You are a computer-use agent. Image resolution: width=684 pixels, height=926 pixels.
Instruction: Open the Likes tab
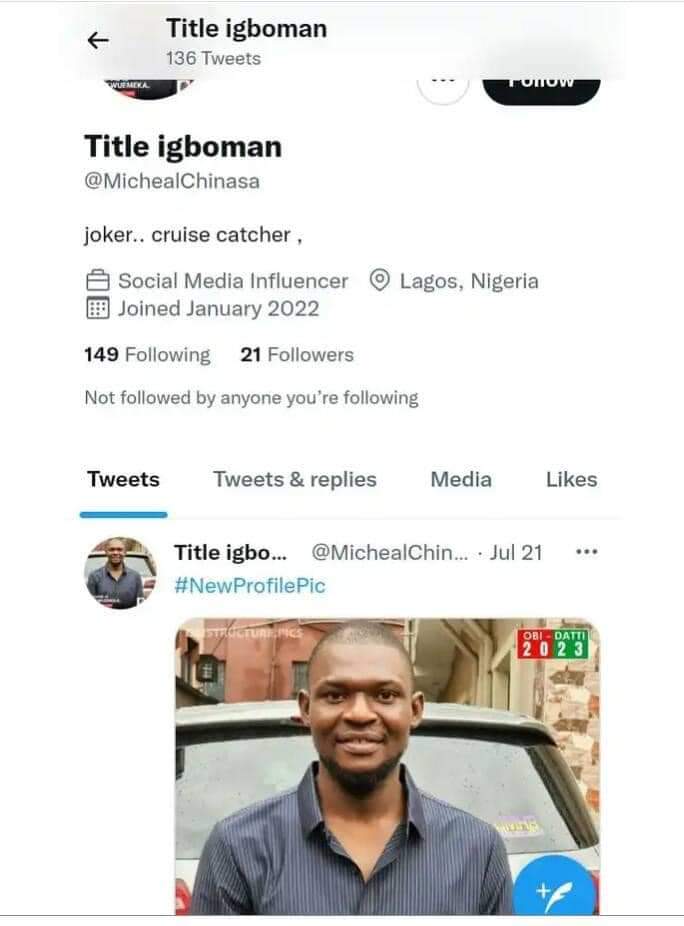(571, 480)
